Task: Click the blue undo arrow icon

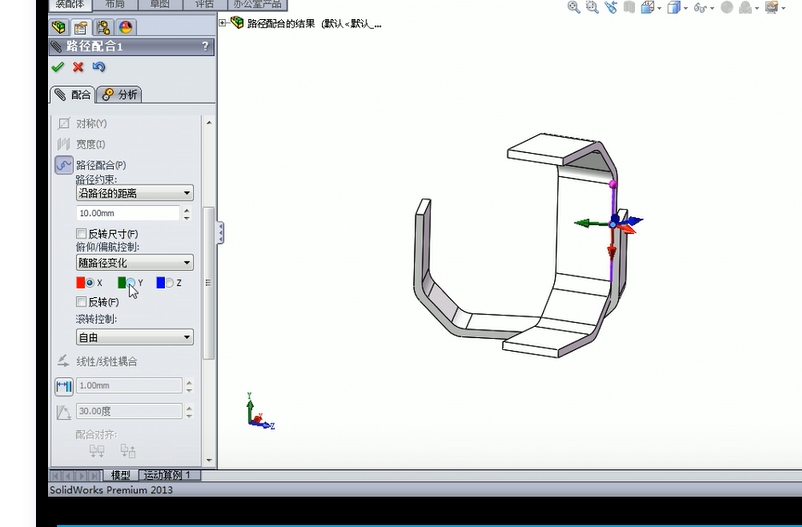Action: click(99, 67)
